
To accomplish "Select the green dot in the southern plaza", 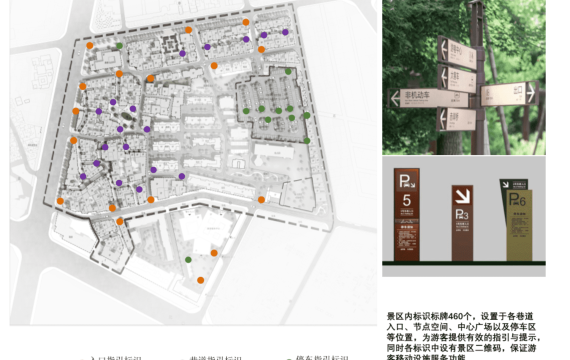I will 188,260.
